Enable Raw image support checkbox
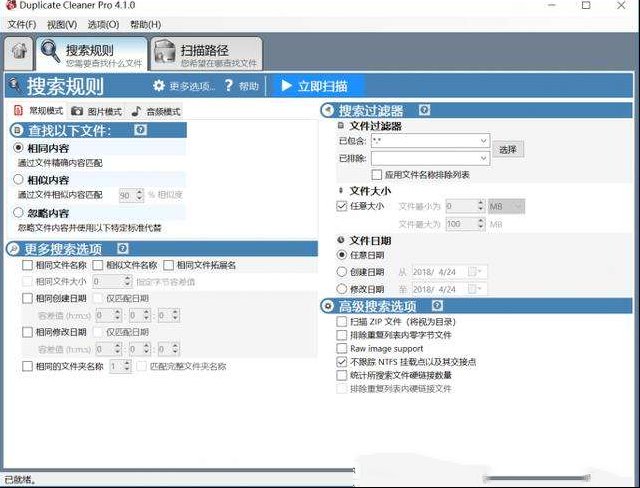 pos(342,348)
